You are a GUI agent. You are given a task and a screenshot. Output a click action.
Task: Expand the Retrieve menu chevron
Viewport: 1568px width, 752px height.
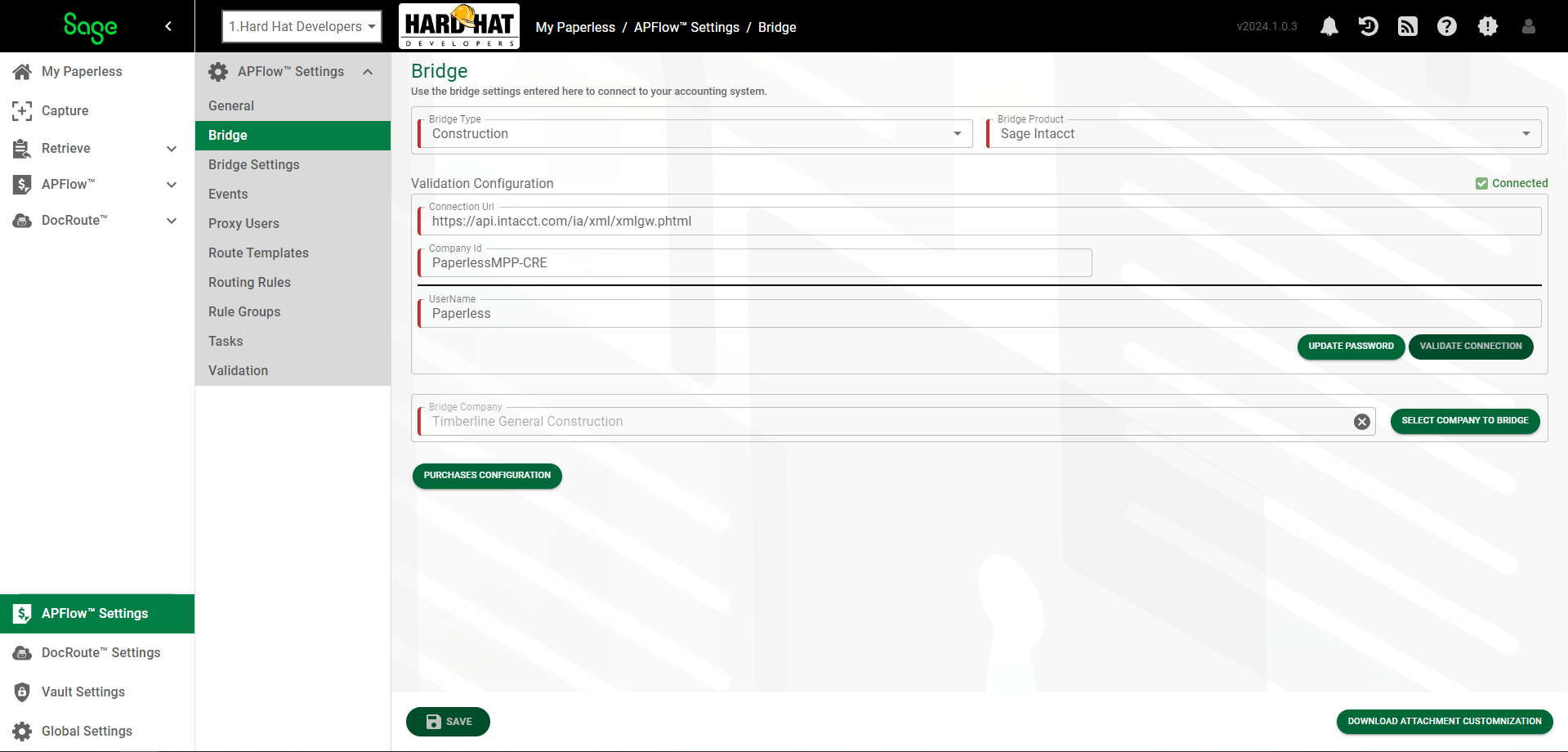click(x=172, y=148)
